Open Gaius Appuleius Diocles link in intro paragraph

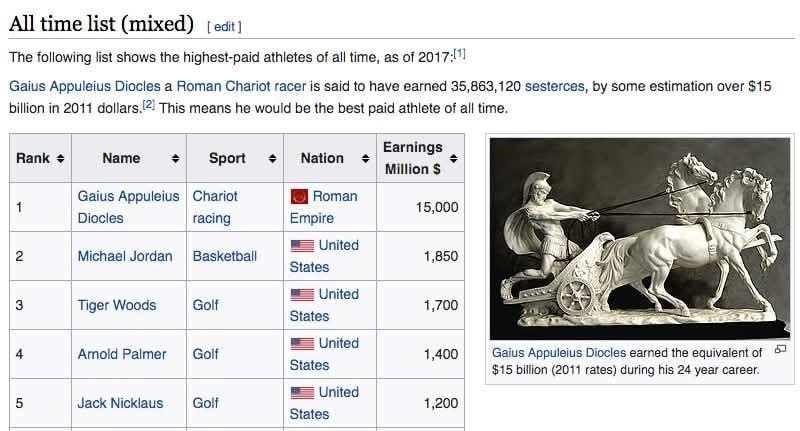tap(85, 86)
